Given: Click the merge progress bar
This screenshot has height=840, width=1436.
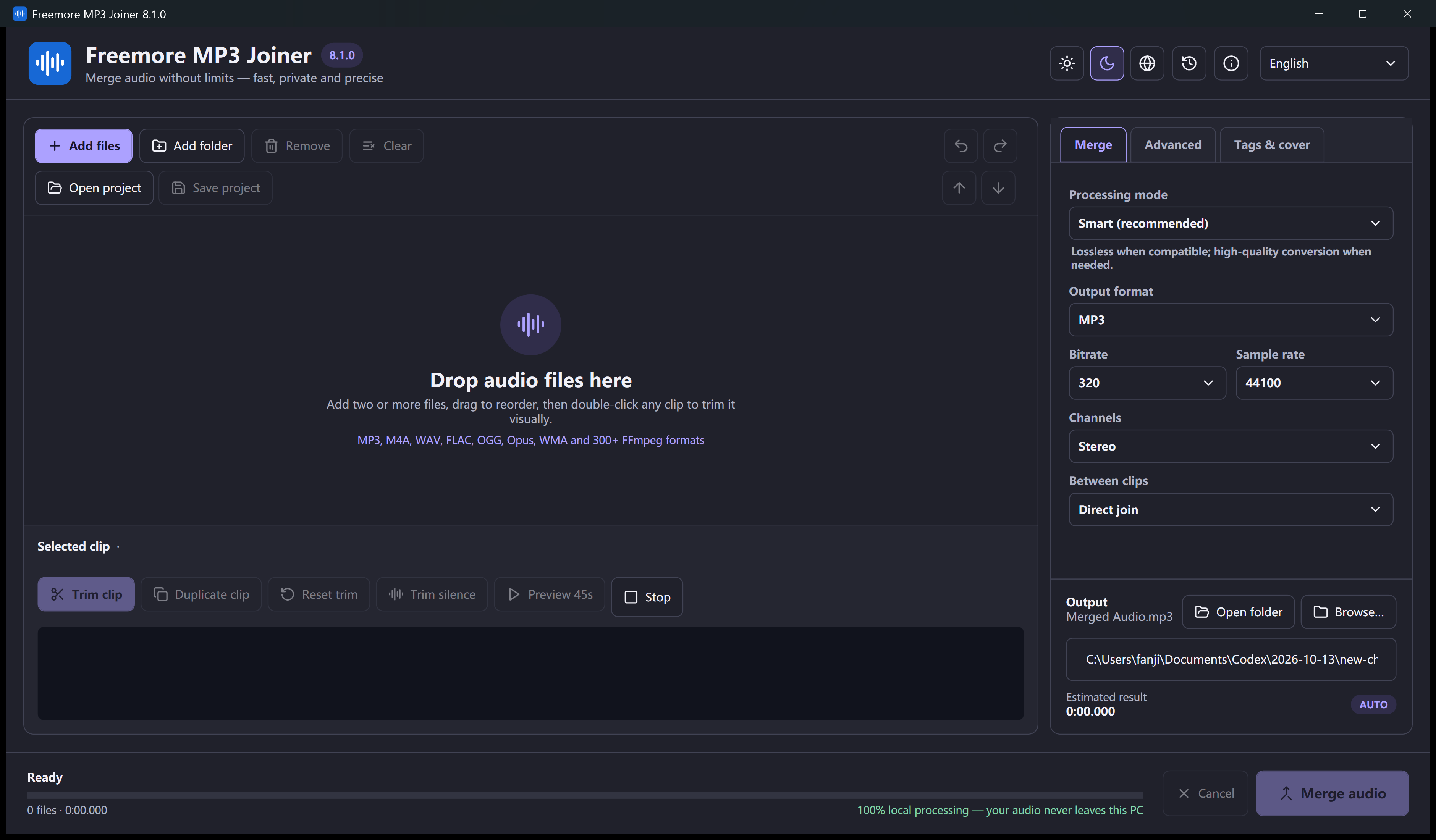Looking at the screenshot, I should pos(585,795).
